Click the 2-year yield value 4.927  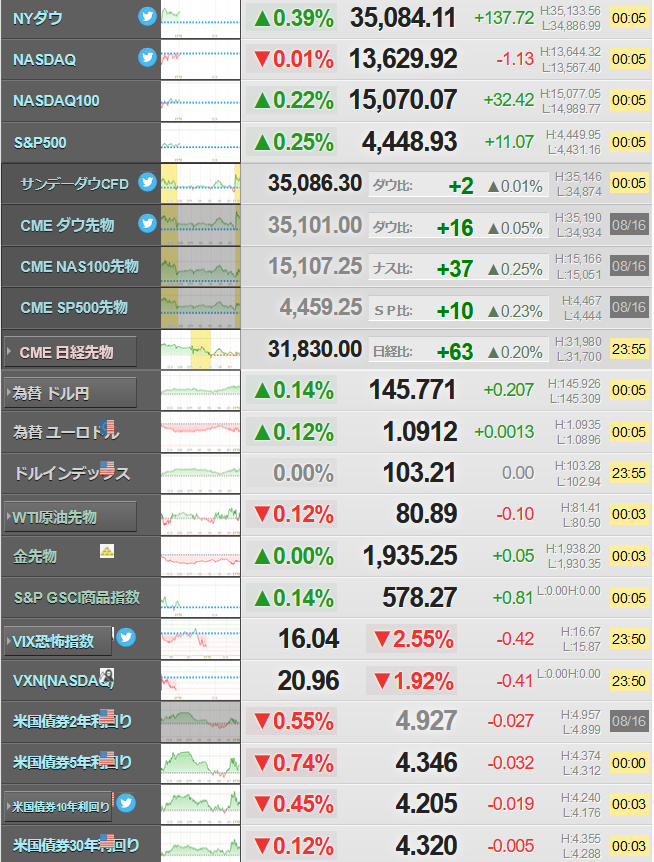[x=426, y=721]
